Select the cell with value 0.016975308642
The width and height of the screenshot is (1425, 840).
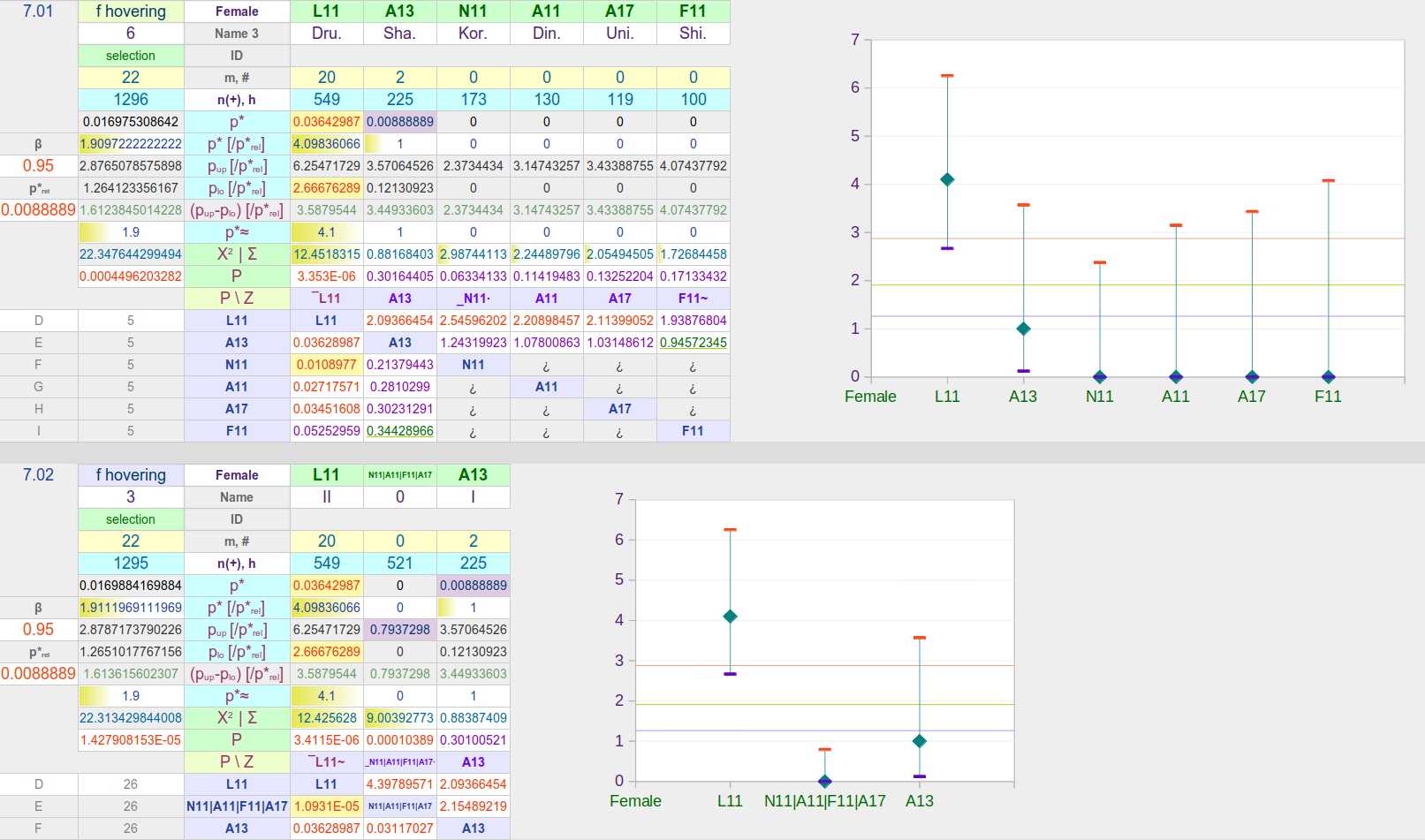[131, 122]
